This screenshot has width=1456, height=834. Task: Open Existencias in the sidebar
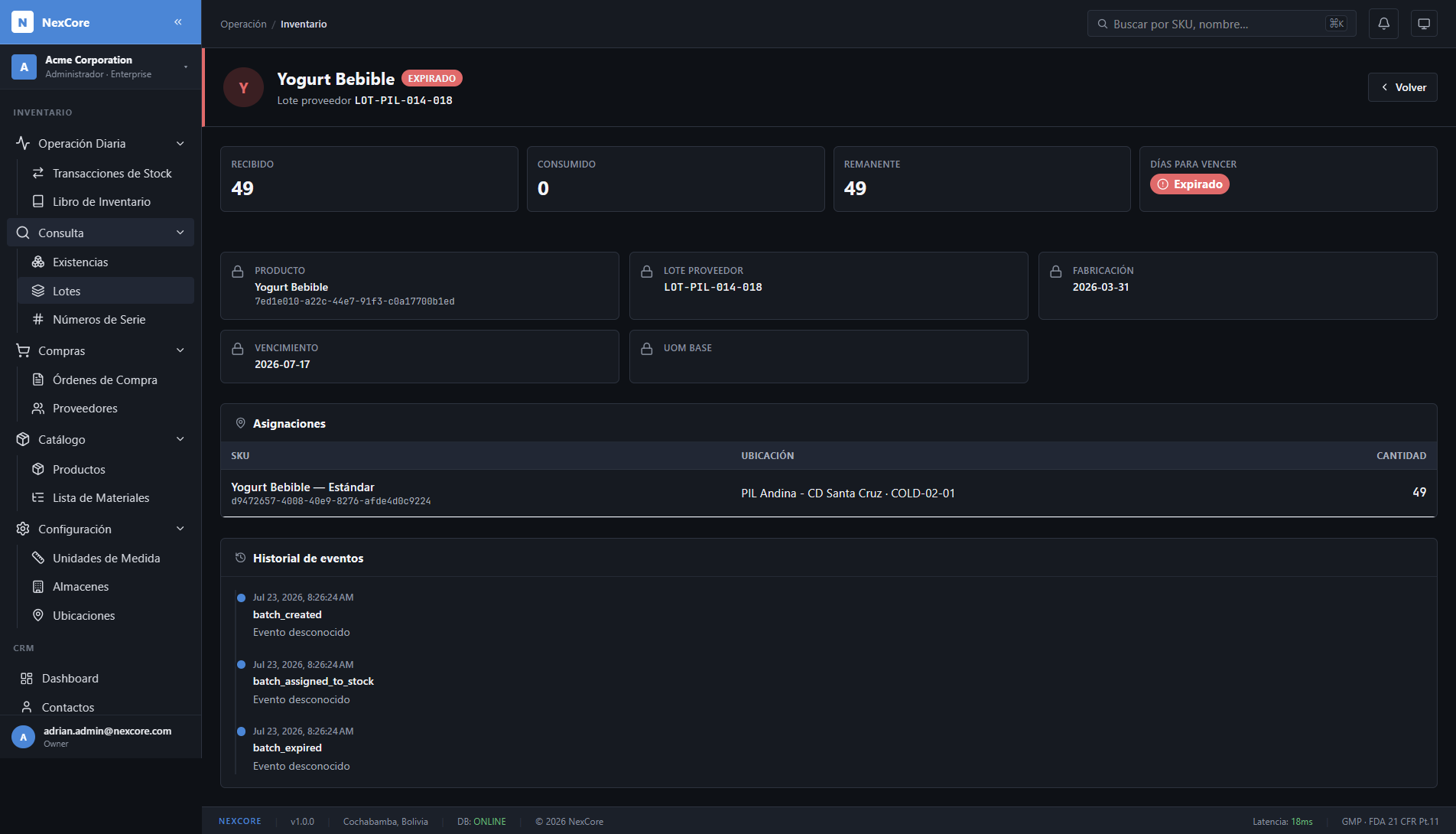(106, 262)
